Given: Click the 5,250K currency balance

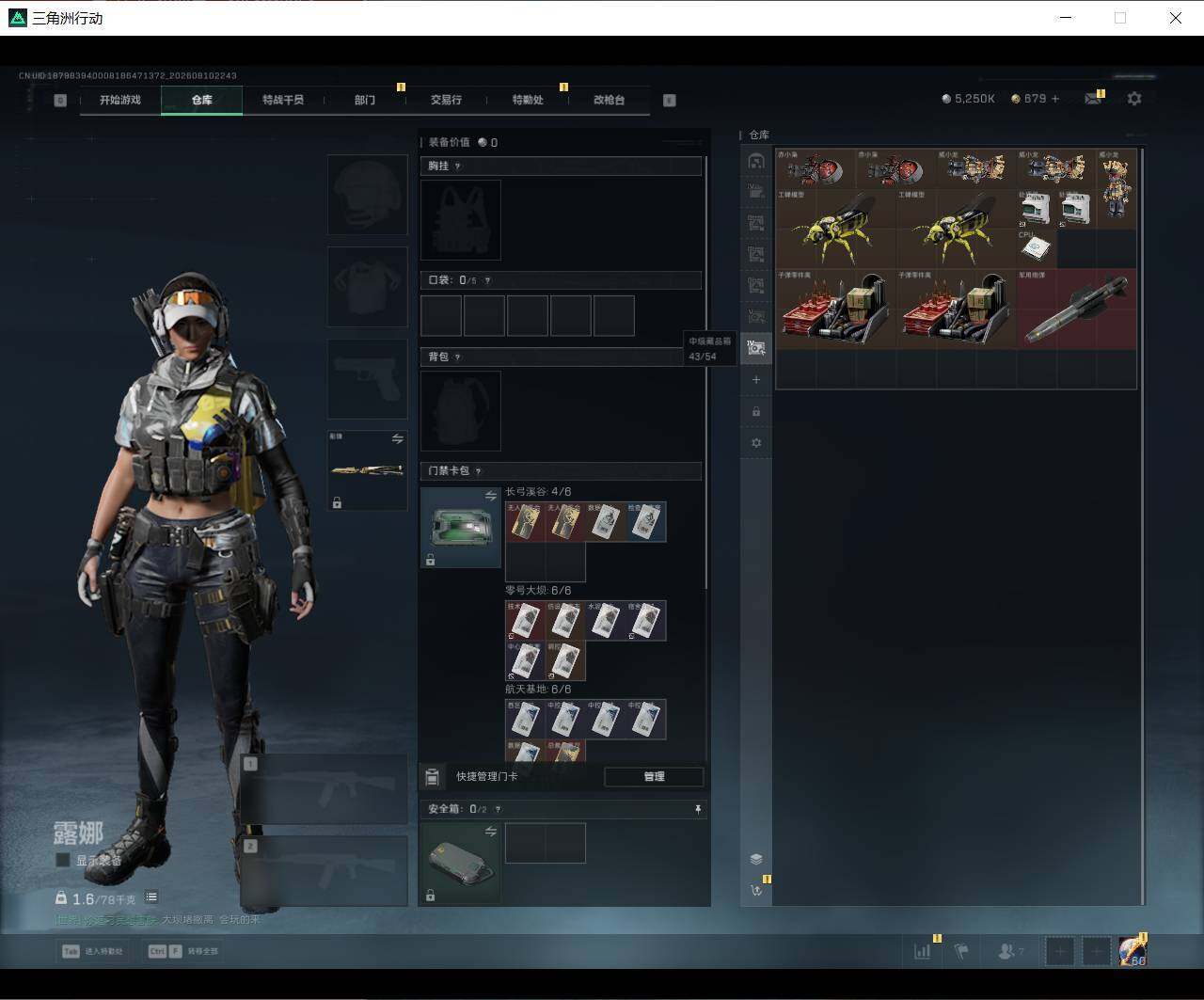Looking at the screenshot, I should (968, 99).
